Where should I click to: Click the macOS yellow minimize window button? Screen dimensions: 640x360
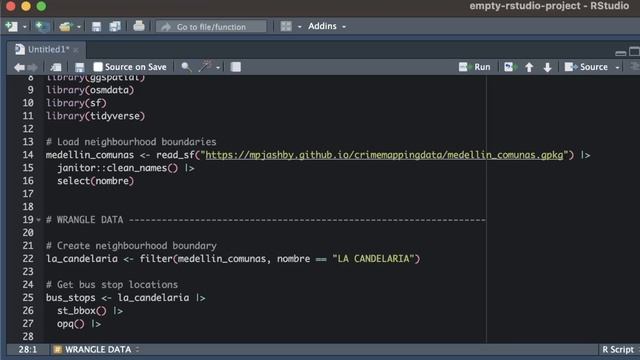coord(26,6)
